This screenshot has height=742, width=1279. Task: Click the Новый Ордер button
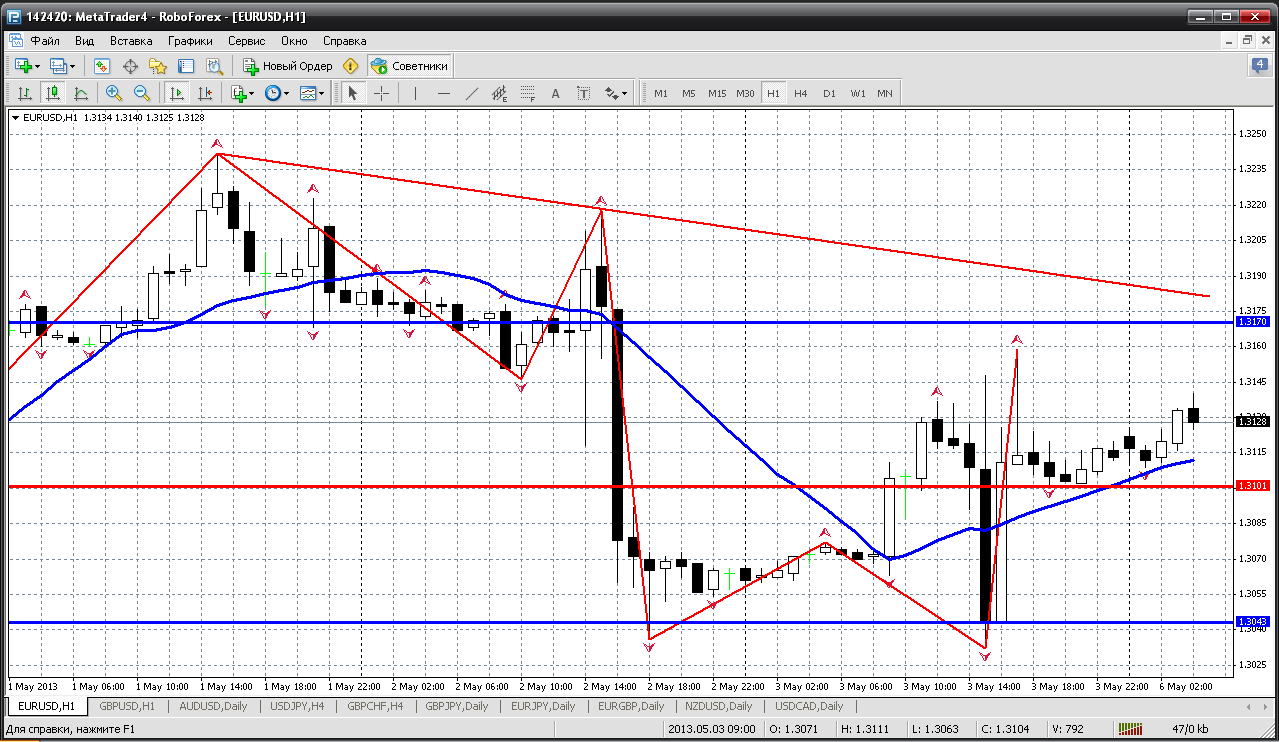pos(288,66)
